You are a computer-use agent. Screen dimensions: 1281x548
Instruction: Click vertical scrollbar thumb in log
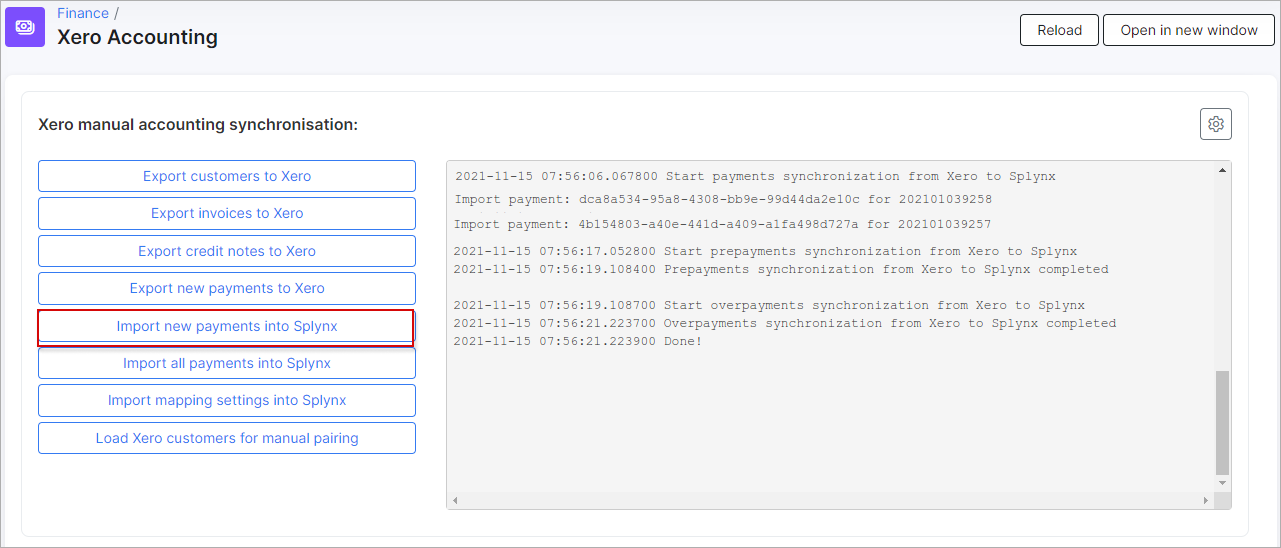point(1222,422)
